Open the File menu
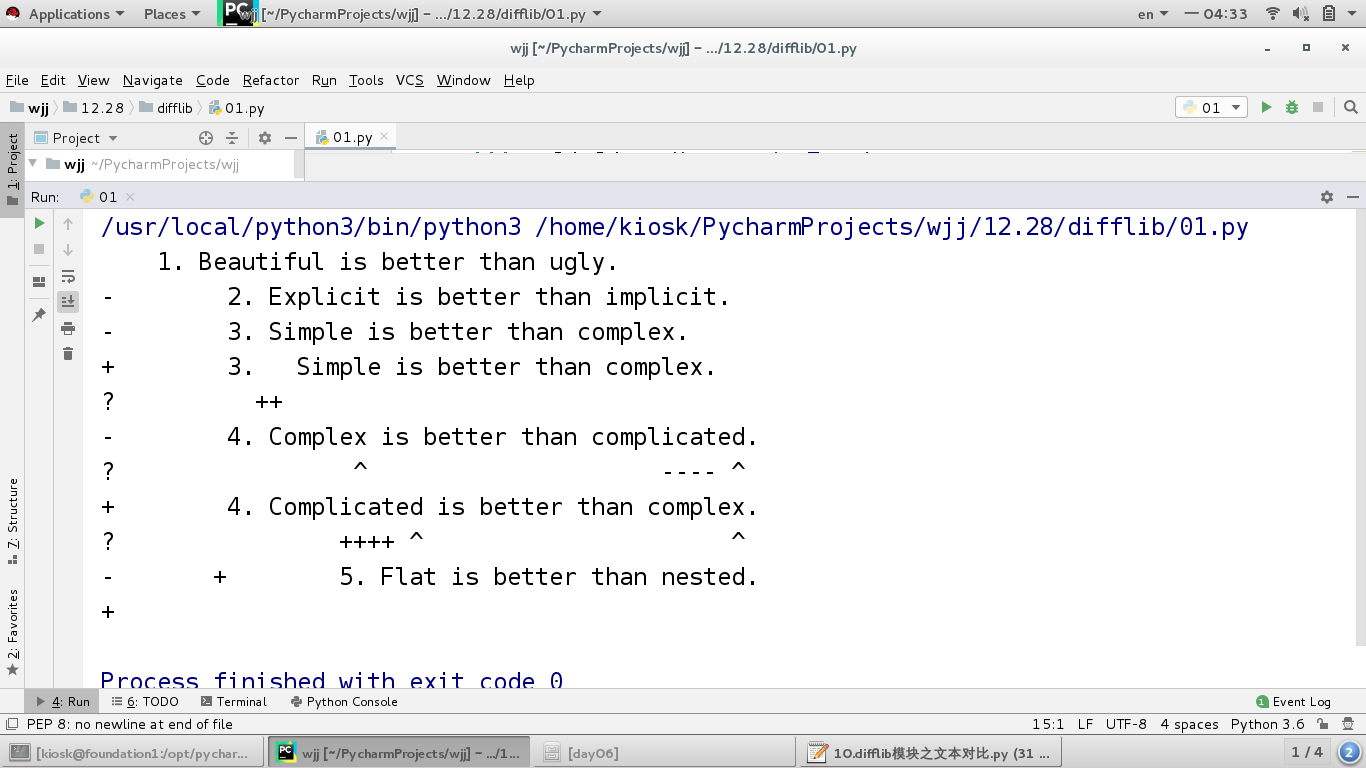The width and height of the screenshot is (1366, 768). 17,80
